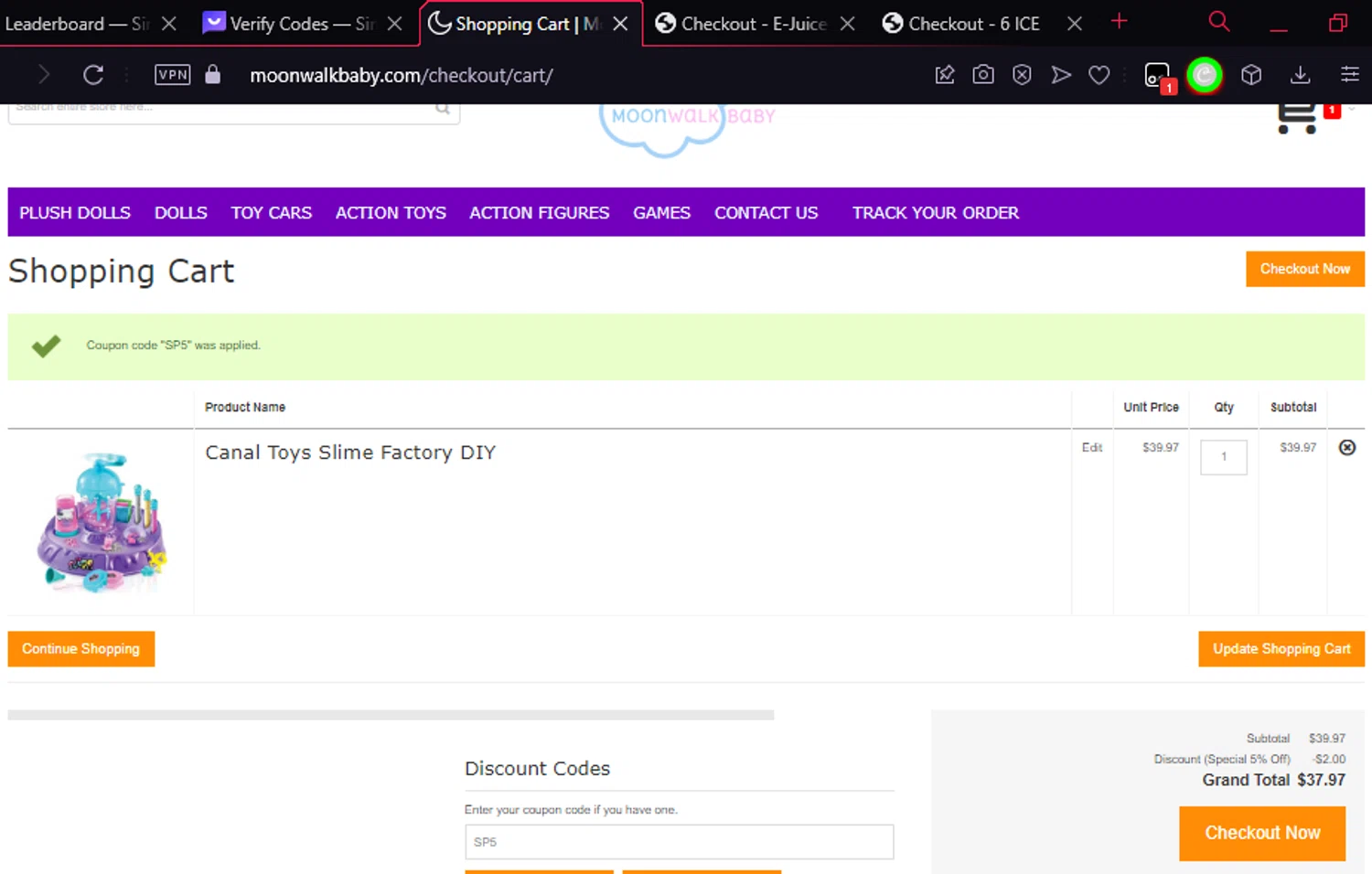This screenshot has width=1372, height=874.
Task: Open the easy setup sliders icon
Action: click(1350, 75)
